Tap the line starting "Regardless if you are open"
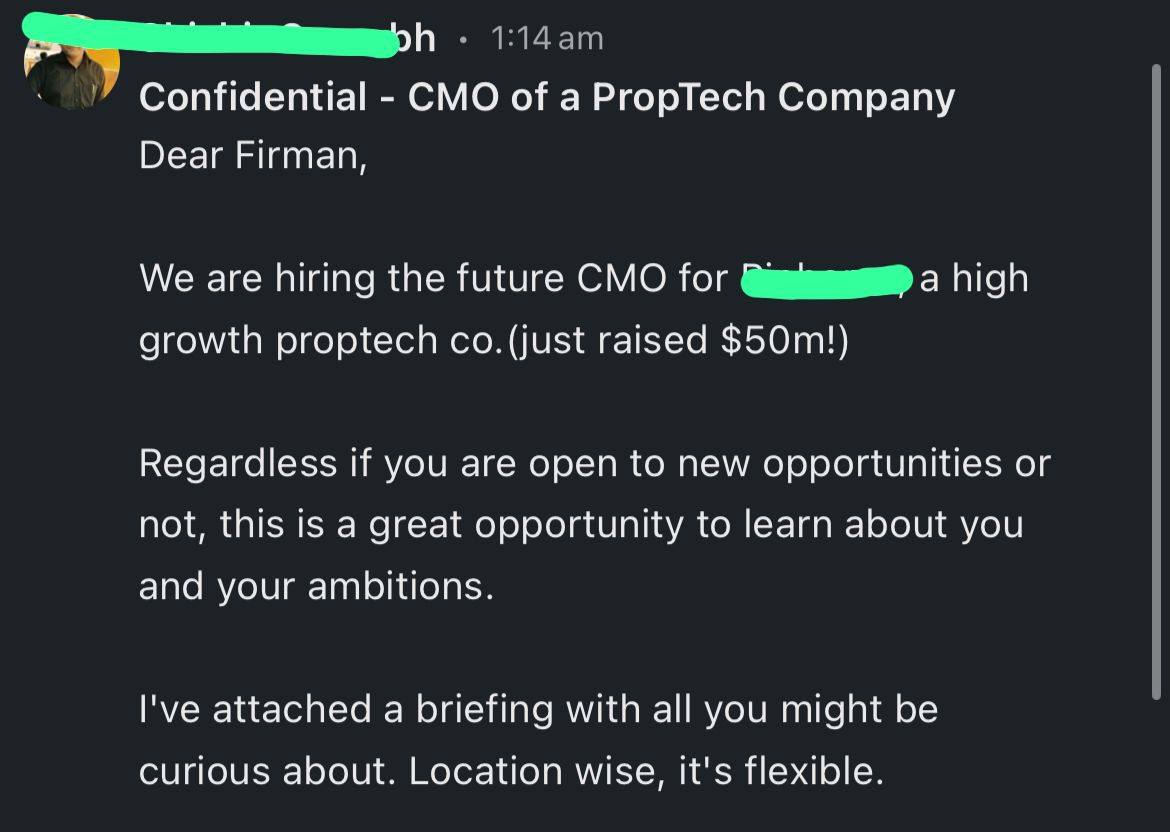The width and height of the screenshot is (1170, 832). [x=595, y=463]
